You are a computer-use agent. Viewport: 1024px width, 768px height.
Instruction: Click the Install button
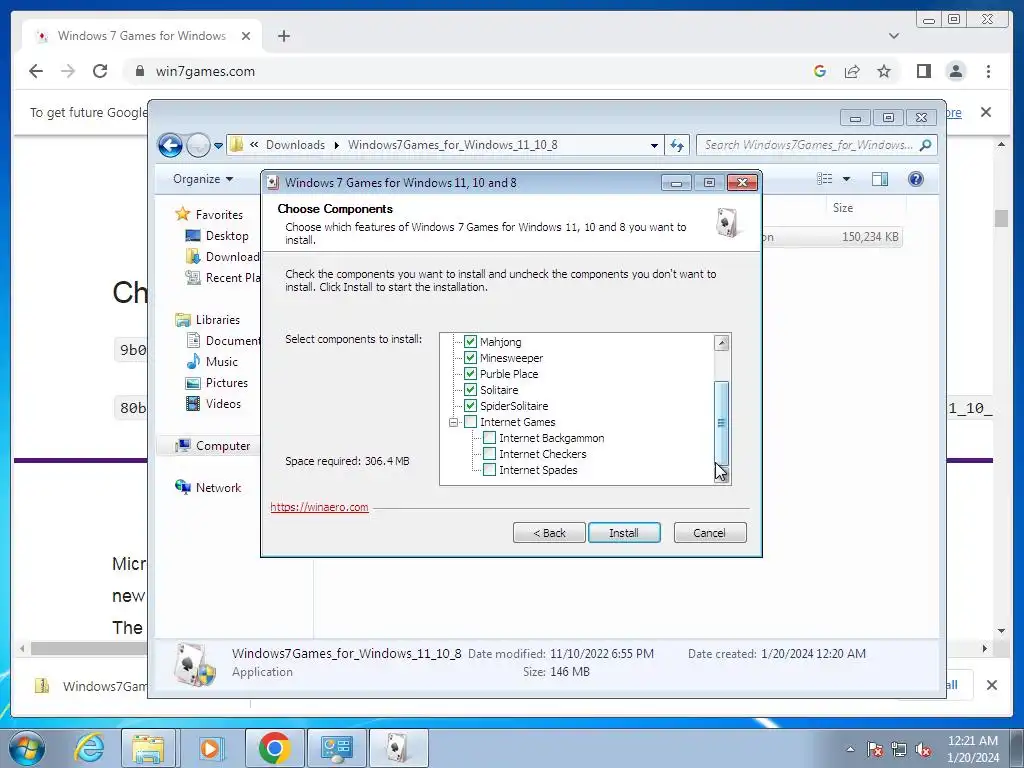pyautogui.click(x=624, y=533)
